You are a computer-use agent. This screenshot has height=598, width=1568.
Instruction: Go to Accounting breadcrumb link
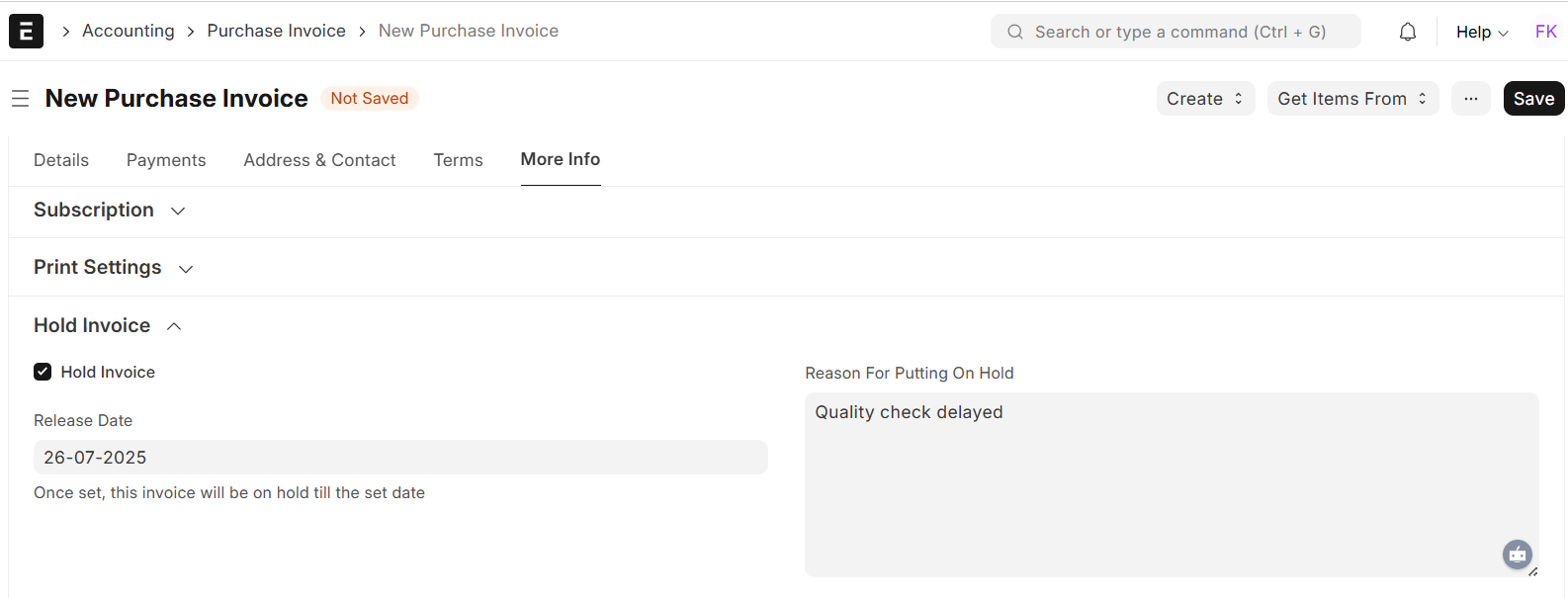click(128, 31)
